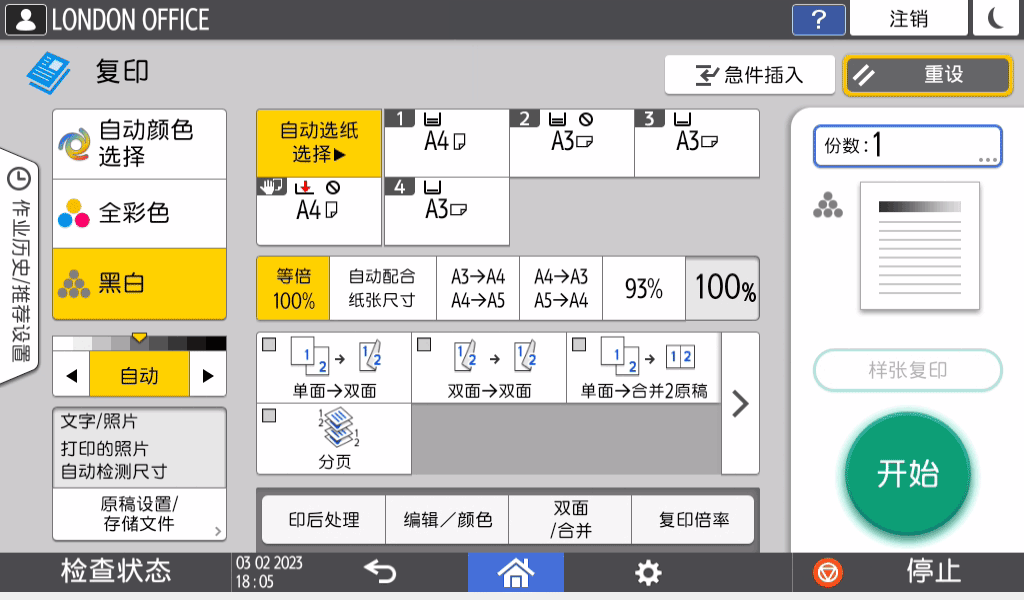This screenshot has width=1024, height=600.
Task: Expand more copy options with right chevron
Action: coord(739,404)
